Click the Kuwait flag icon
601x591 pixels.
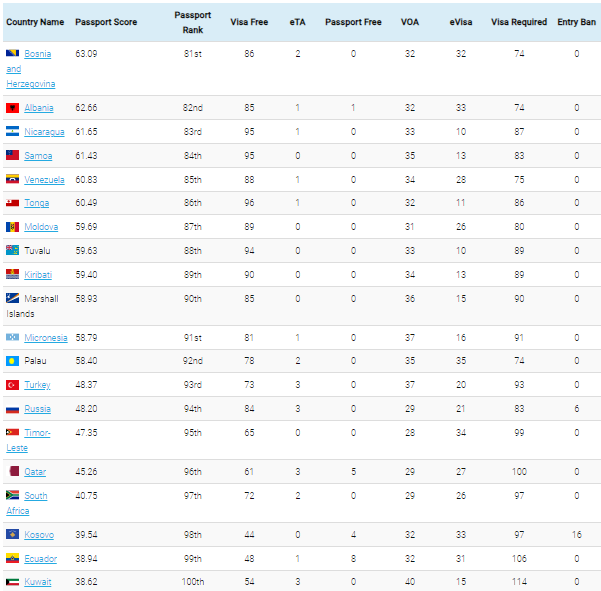[12, 582]
